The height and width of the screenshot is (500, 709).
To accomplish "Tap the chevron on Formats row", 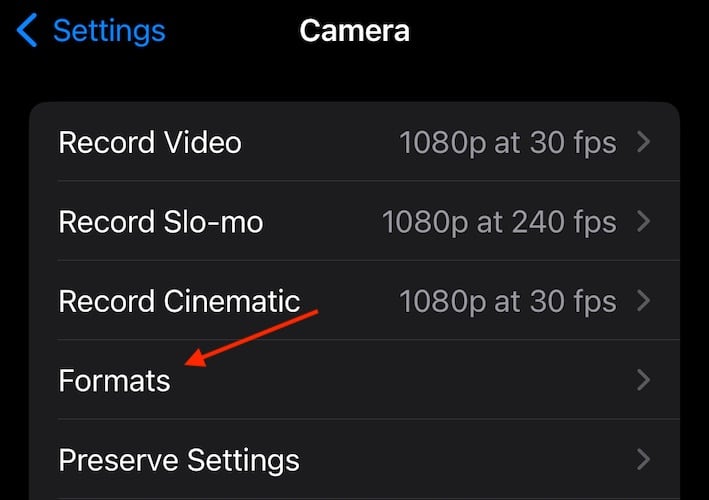I will 644,380.
